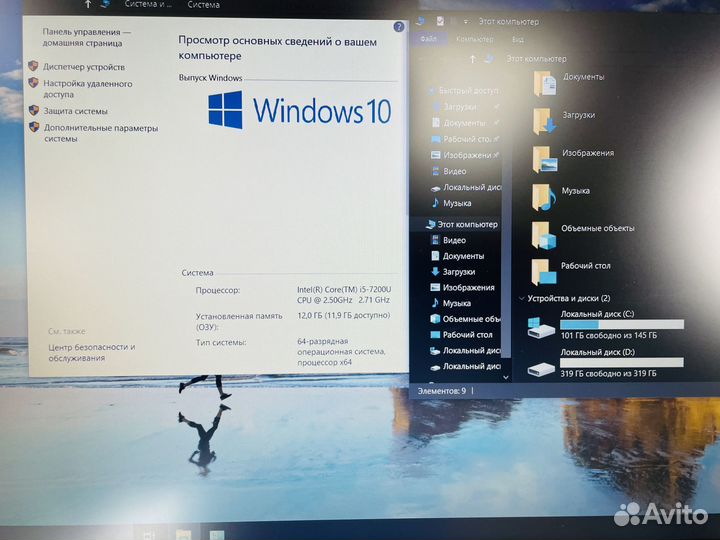The image size is (720, 540).
Task: Select the memory value '12,0 ГБ (11,9 ГБ доступно)'
Action: 343,315
